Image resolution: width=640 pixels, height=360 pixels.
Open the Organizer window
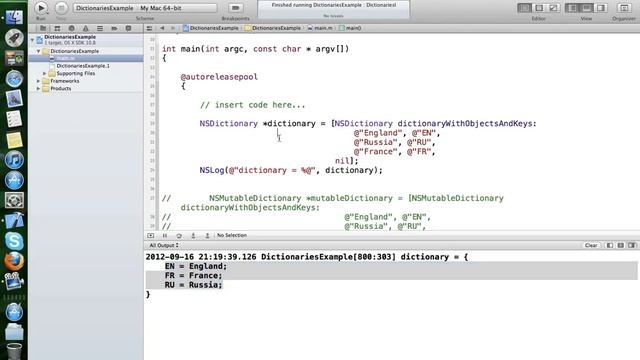point(624,8)
